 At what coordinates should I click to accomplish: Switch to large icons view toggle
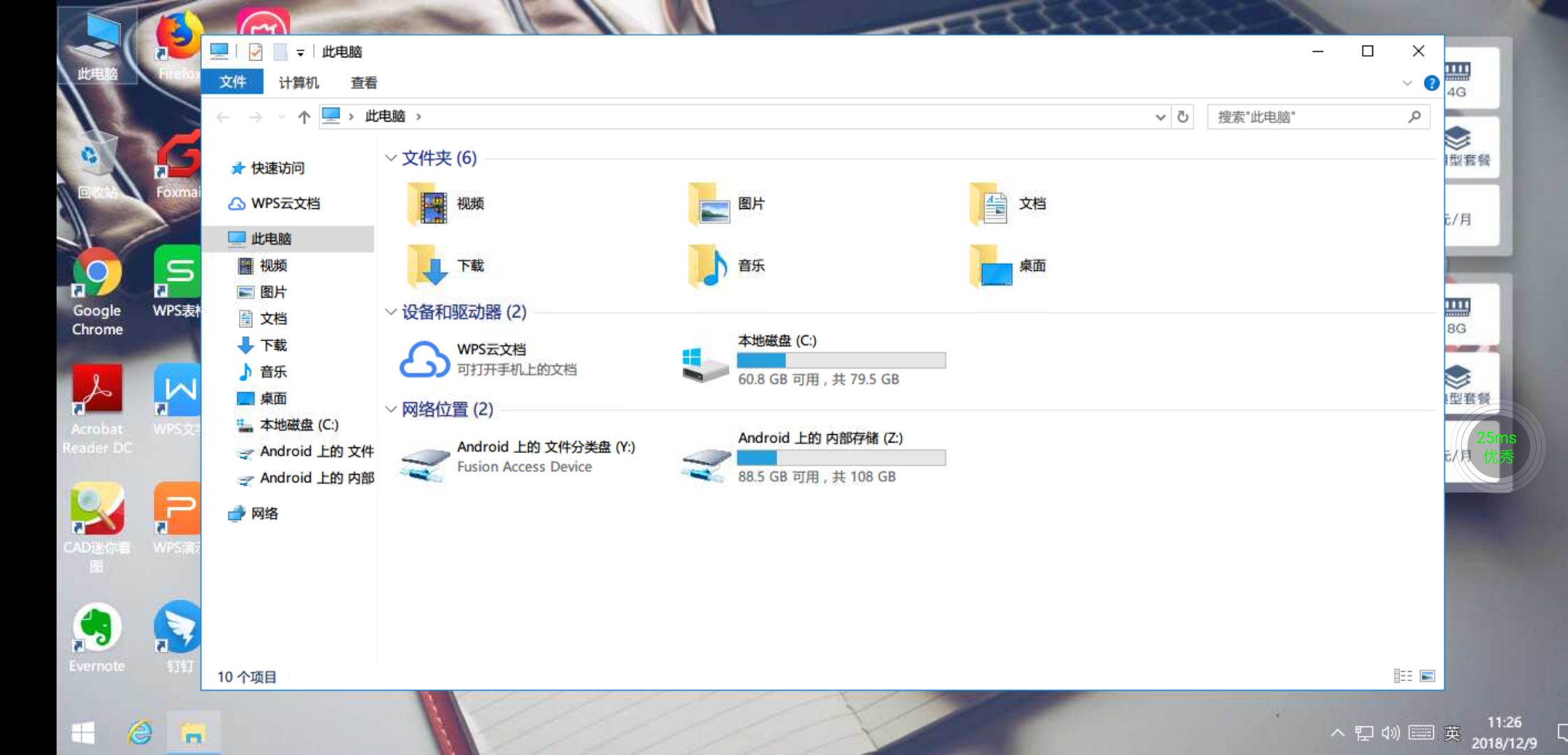(x=1428, y=676)
